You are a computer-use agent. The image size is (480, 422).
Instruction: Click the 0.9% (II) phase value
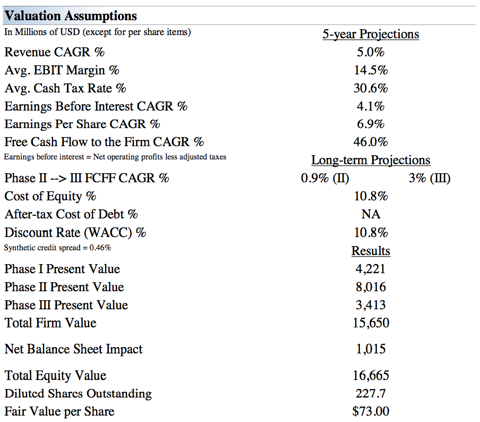click(325, 178)
